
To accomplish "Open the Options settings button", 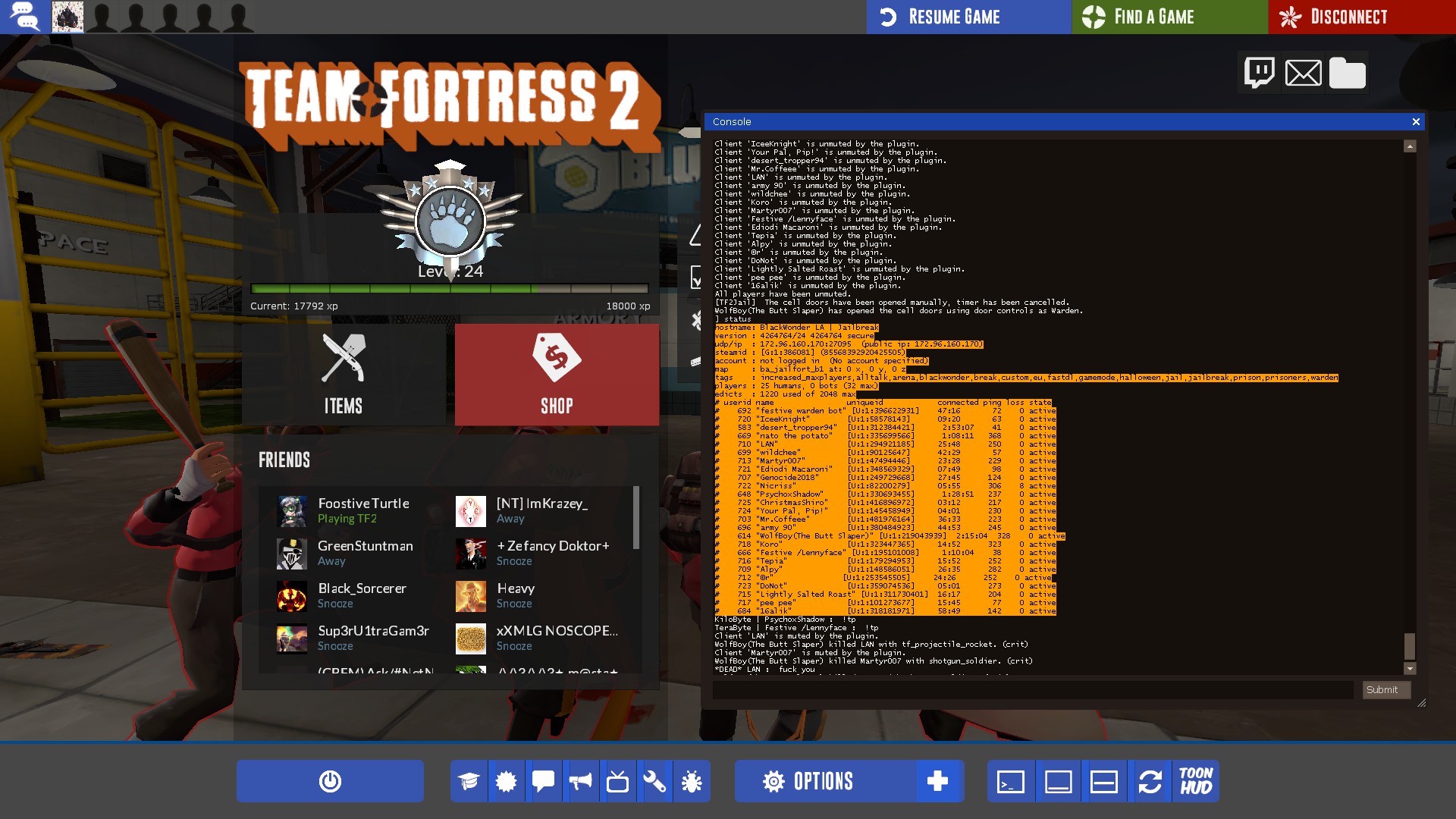I will [825, 781].
